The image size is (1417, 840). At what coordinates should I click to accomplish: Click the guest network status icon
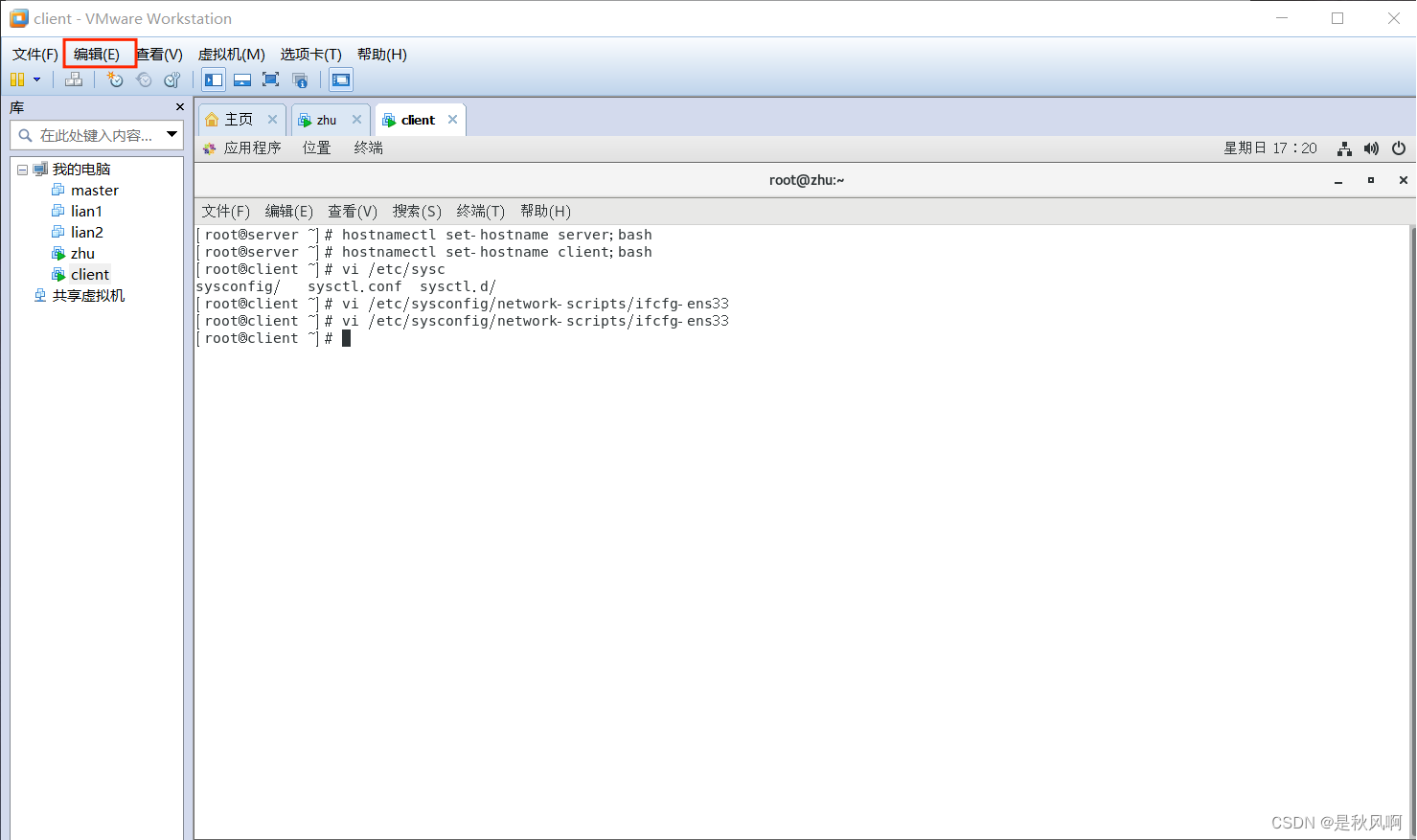coord(1344,148)
